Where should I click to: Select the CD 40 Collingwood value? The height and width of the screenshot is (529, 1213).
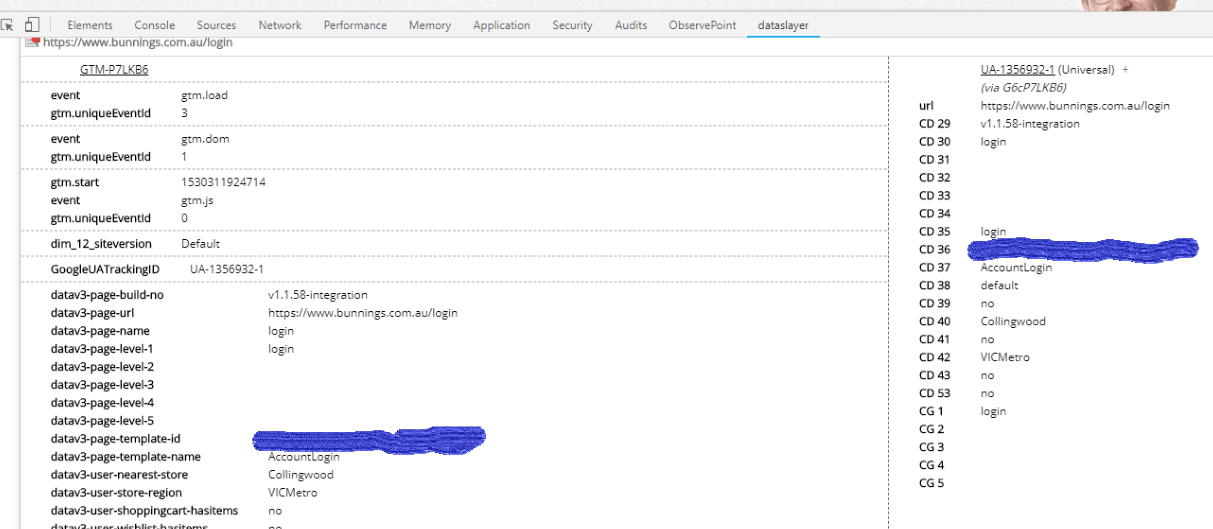[1013, 322]
